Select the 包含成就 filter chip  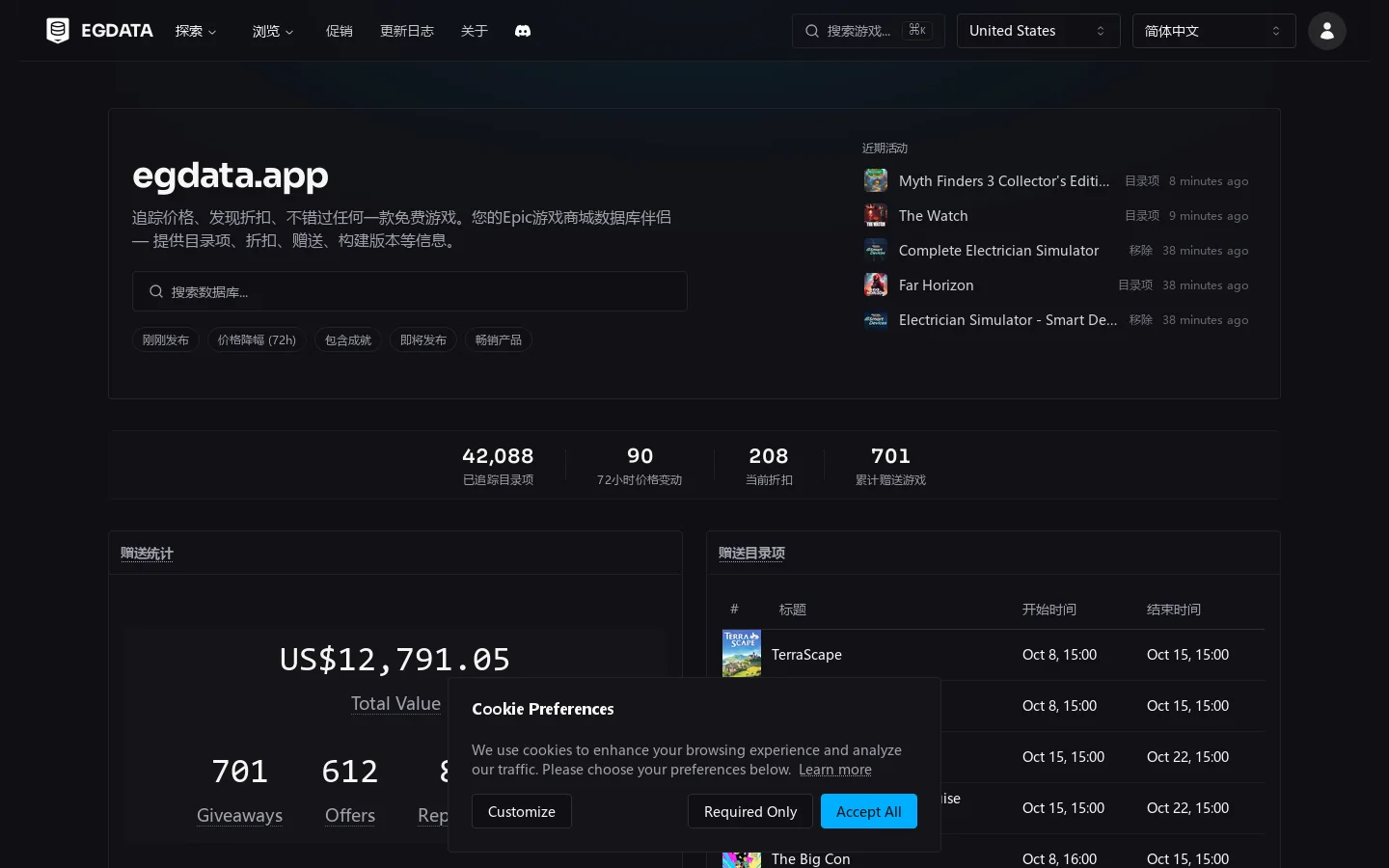click(x=348, y=339)
